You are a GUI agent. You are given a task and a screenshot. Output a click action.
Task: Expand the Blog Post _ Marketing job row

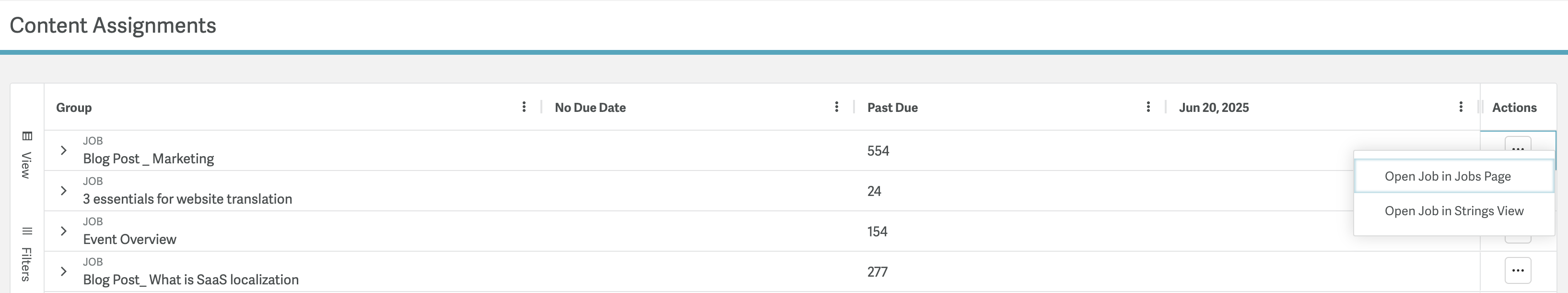63,150
